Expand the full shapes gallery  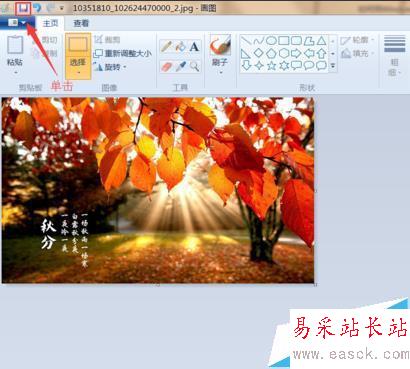click(x=333, y=66)
